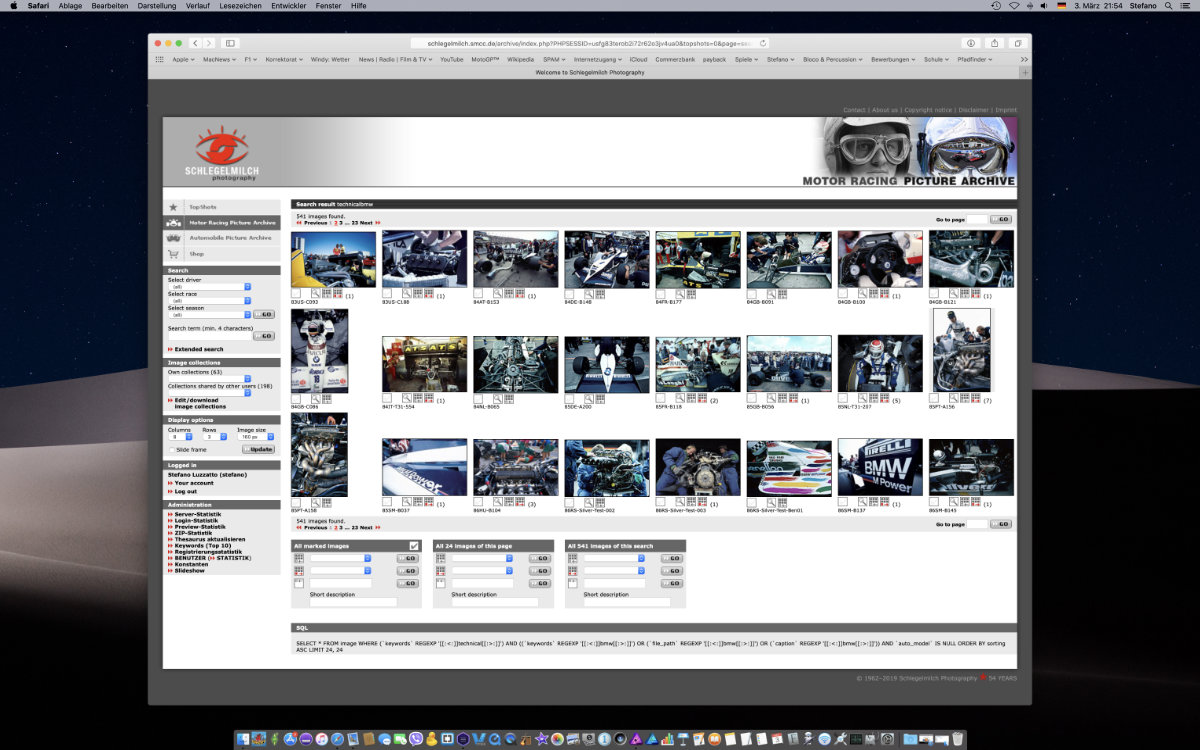Click the Update button in Display options
1200x750 pixels.
[259, 448]
